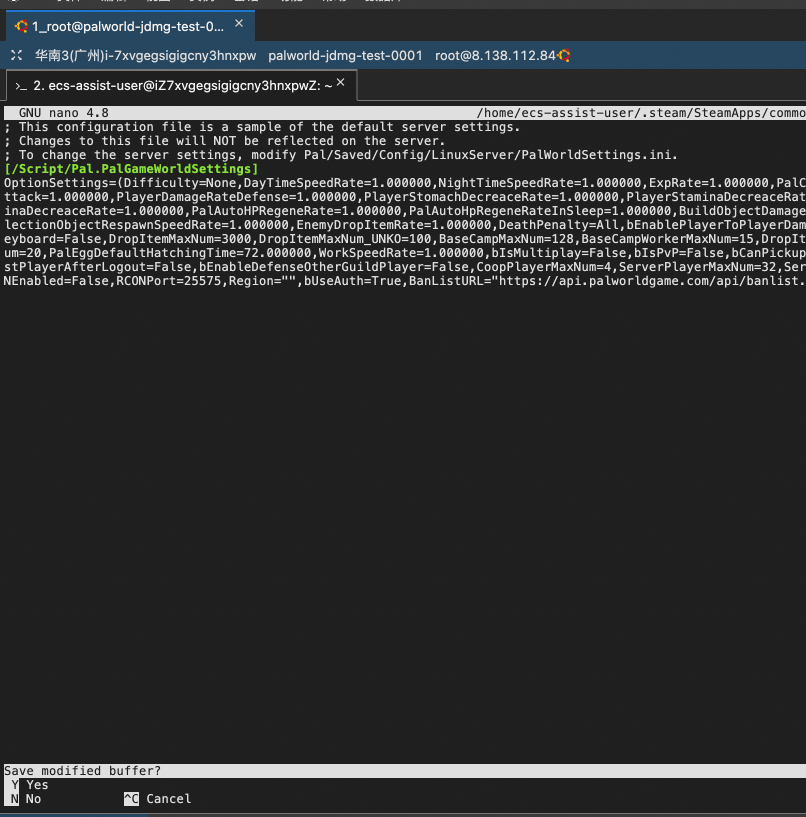Click the WorkSpeedRate=1.000000 setting text

(x=401, y=253)
